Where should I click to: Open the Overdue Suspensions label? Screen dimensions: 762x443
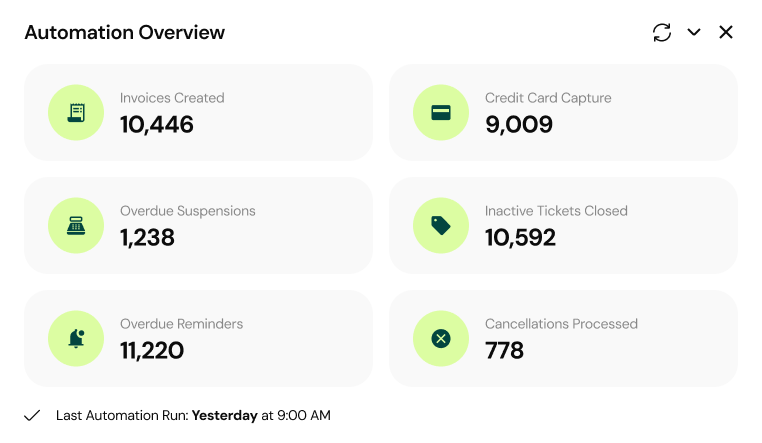pos(188,211)
